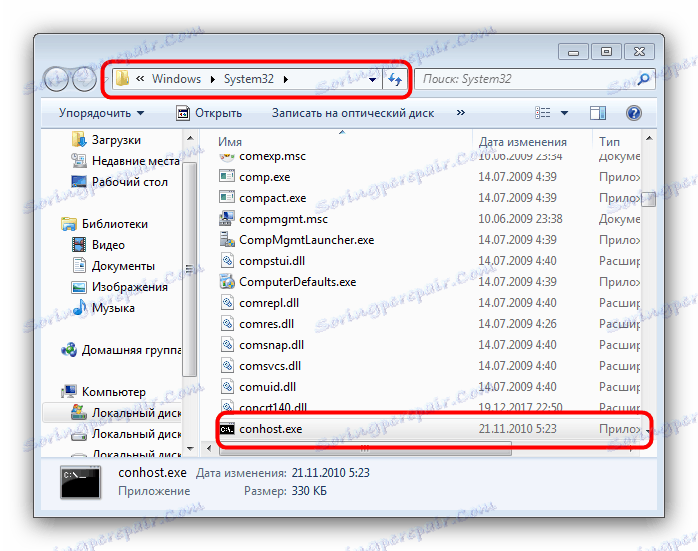Click date 10.06.2009 23:38 of compmgmt.msc

click(520, 219)
